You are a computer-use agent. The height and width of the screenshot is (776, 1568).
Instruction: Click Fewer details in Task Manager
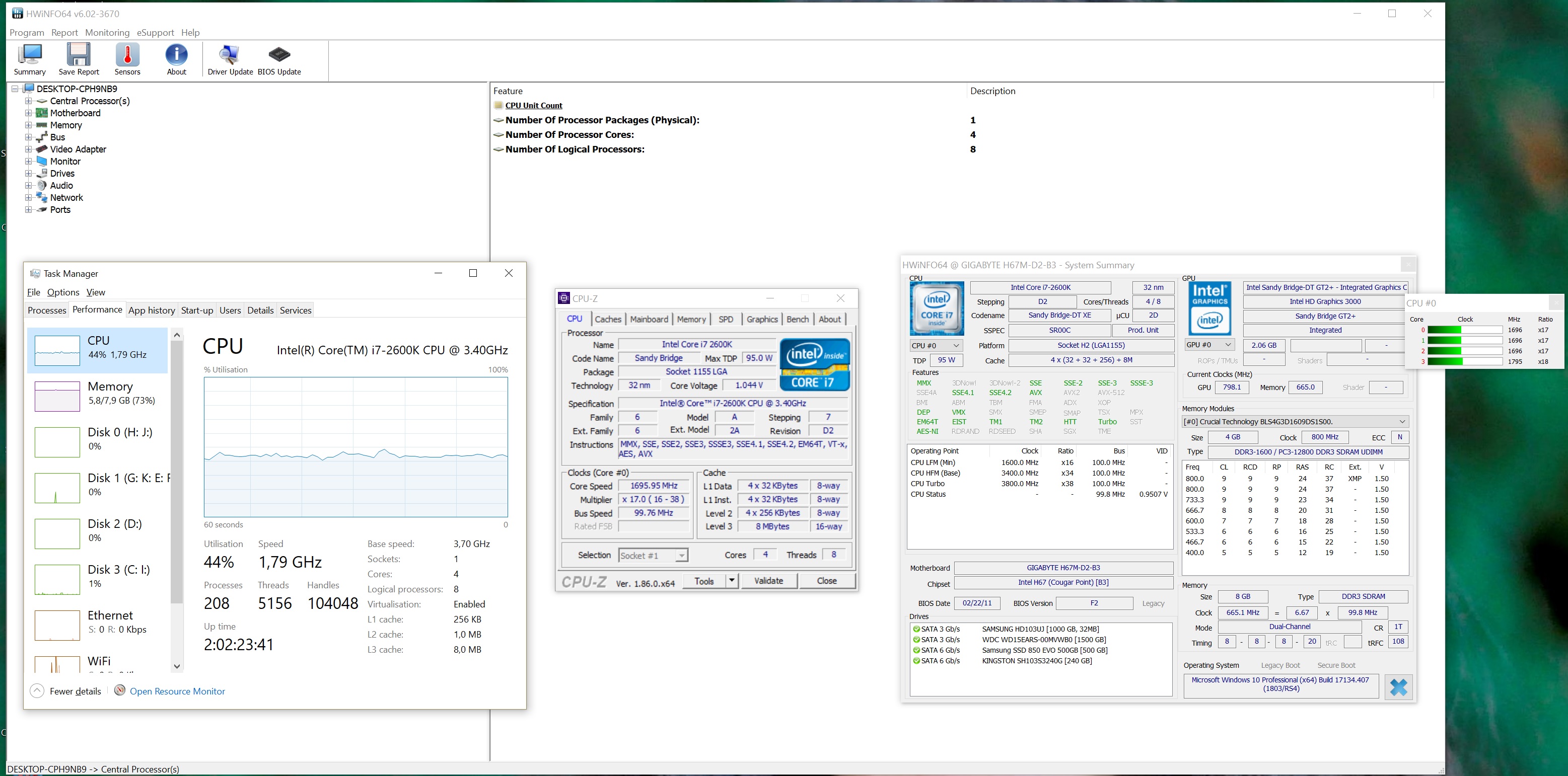(76, 691)
